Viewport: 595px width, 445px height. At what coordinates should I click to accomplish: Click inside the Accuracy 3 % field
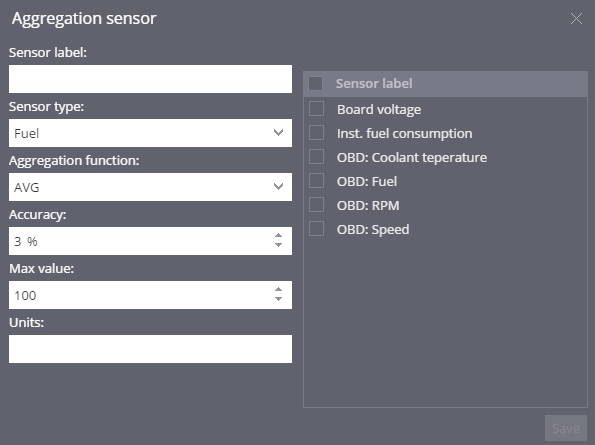140,241
